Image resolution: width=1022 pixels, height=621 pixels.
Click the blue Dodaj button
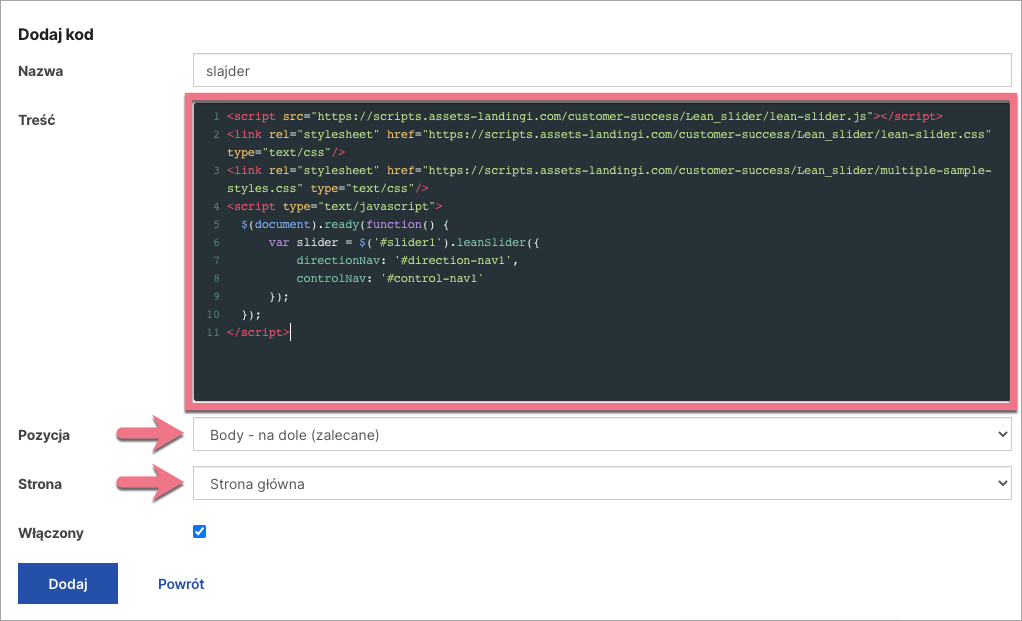[x=67, y=583]
